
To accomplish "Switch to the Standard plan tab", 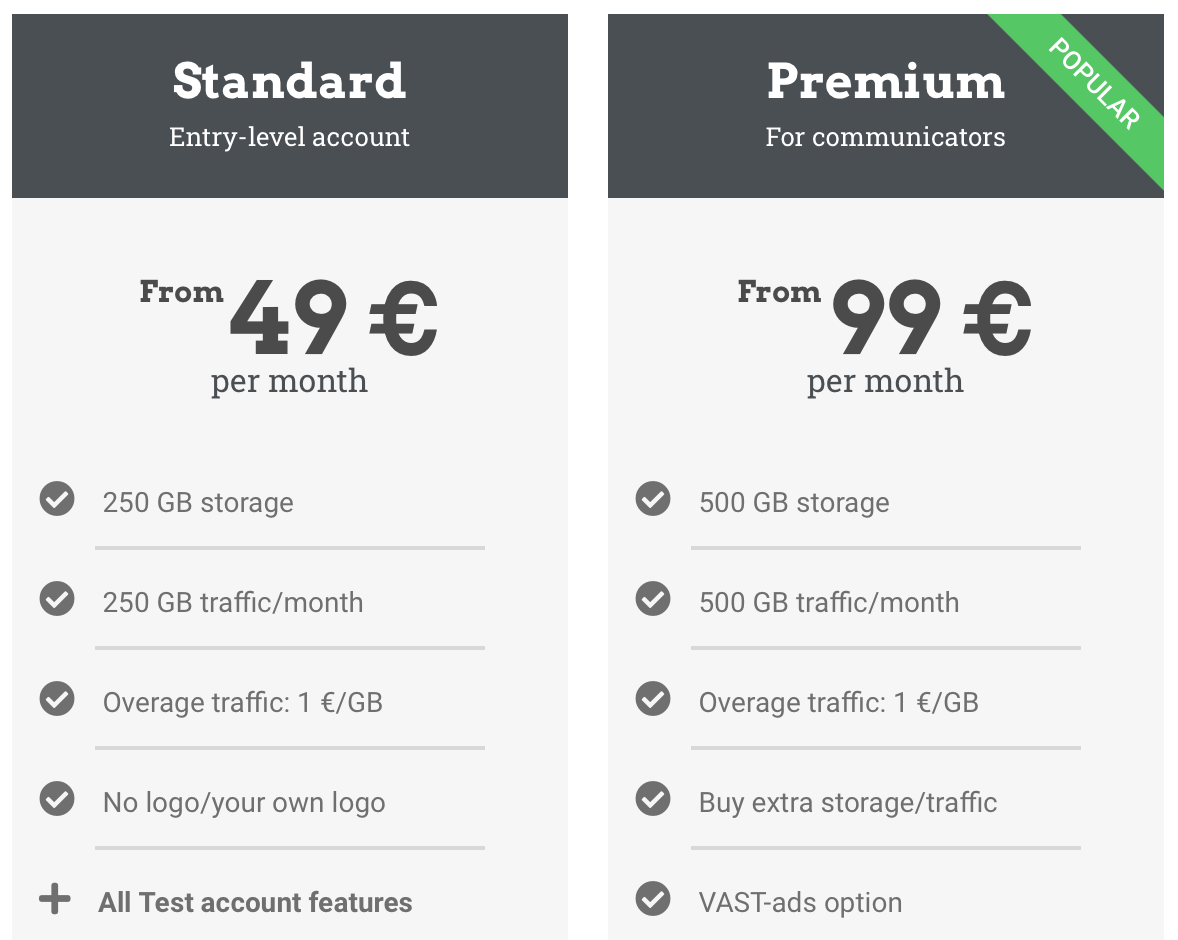I will tap(289, 80).
